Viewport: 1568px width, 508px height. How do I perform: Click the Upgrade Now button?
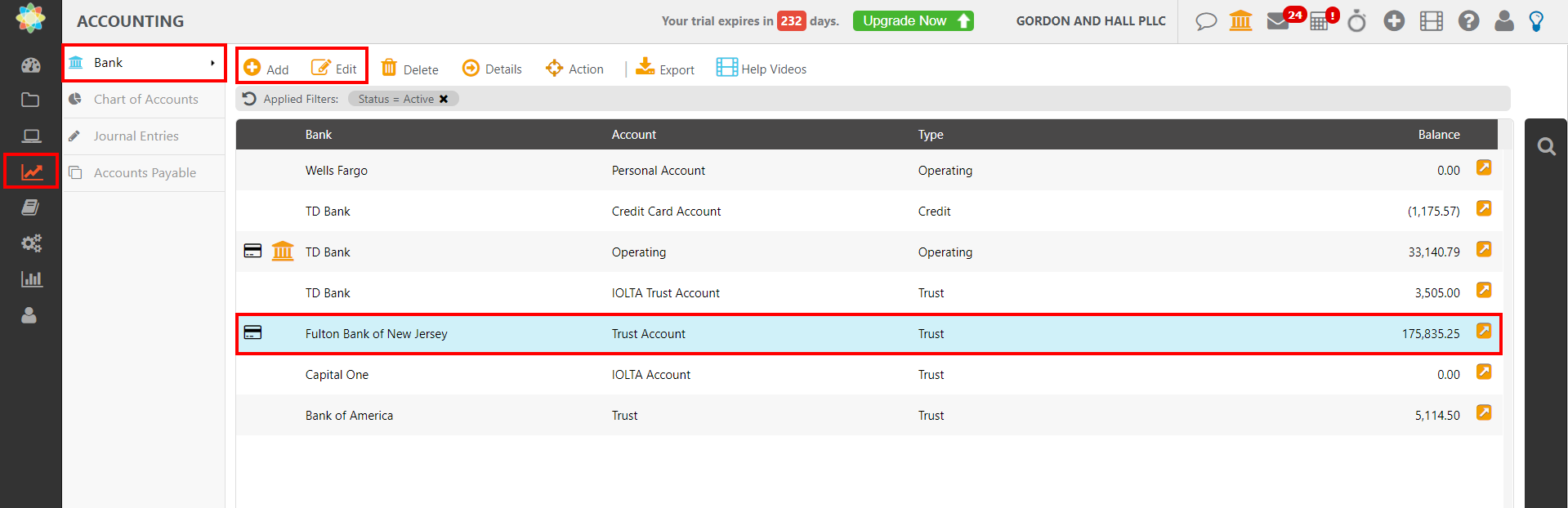click(914, 21)
